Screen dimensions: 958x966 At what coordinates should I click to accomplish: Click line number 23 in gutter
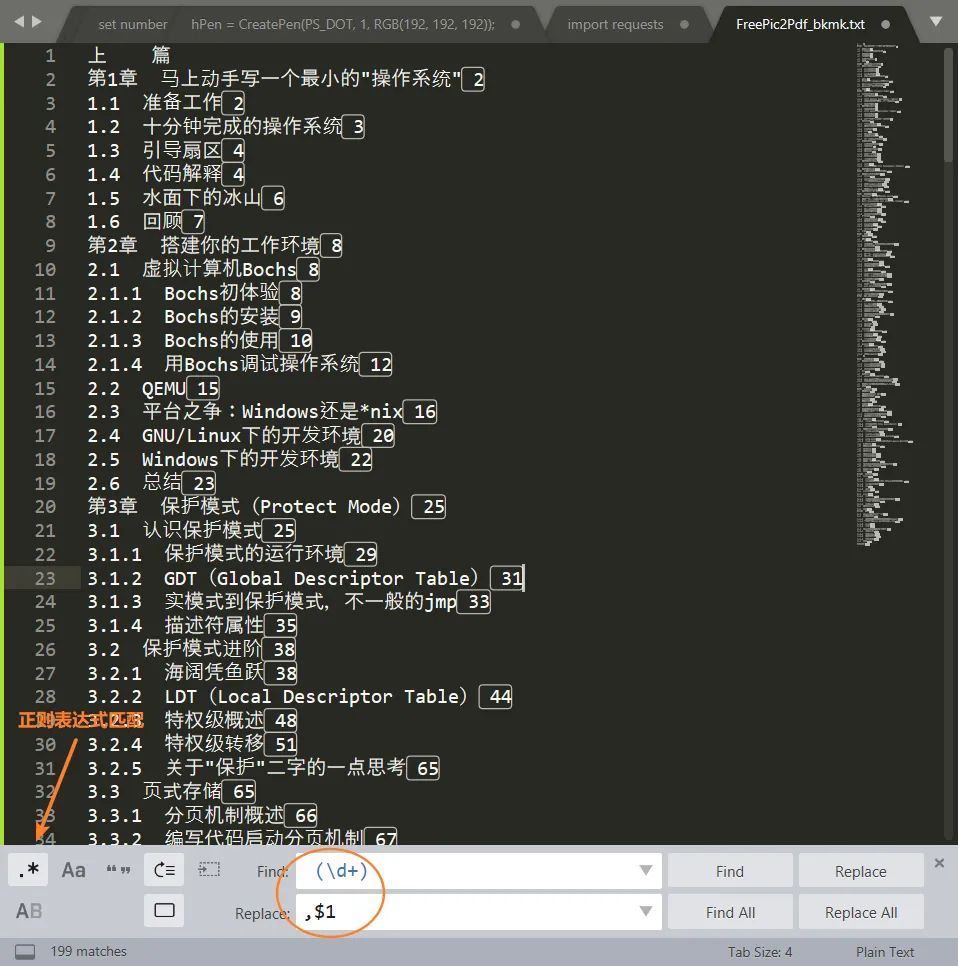(x=45, y=578)
